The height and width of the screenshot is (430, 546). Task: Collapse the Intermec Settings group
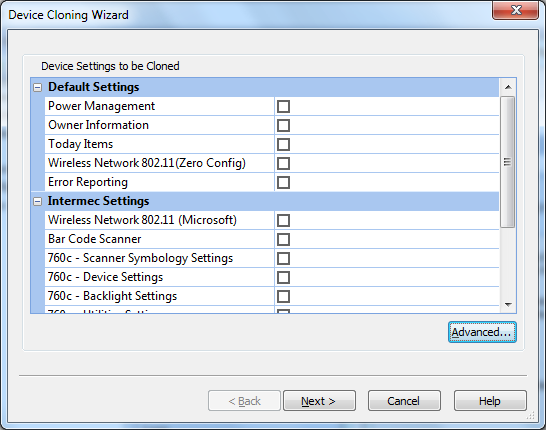click(x=37, y=202)
